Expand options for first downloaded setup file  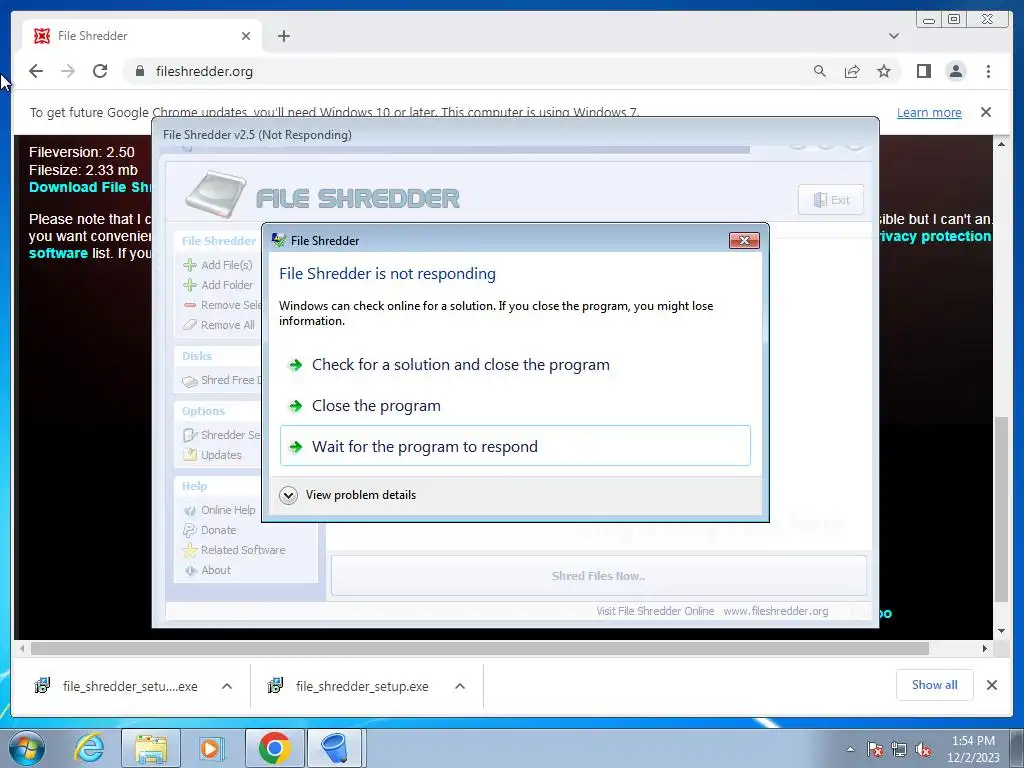tap(227, 686)
